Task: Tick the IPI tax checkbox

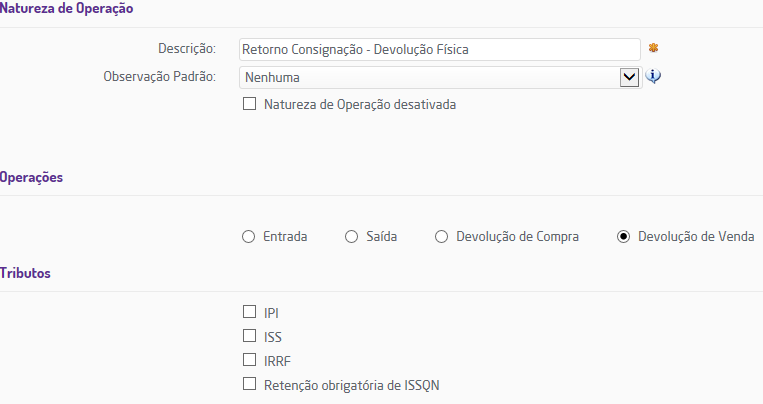Action: (x=250, y=313)
